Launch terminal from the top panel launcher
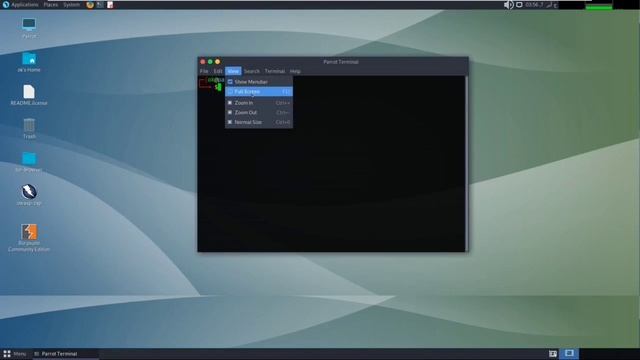Viewport: 640px width, 360px height. click(x=100, y=4)
